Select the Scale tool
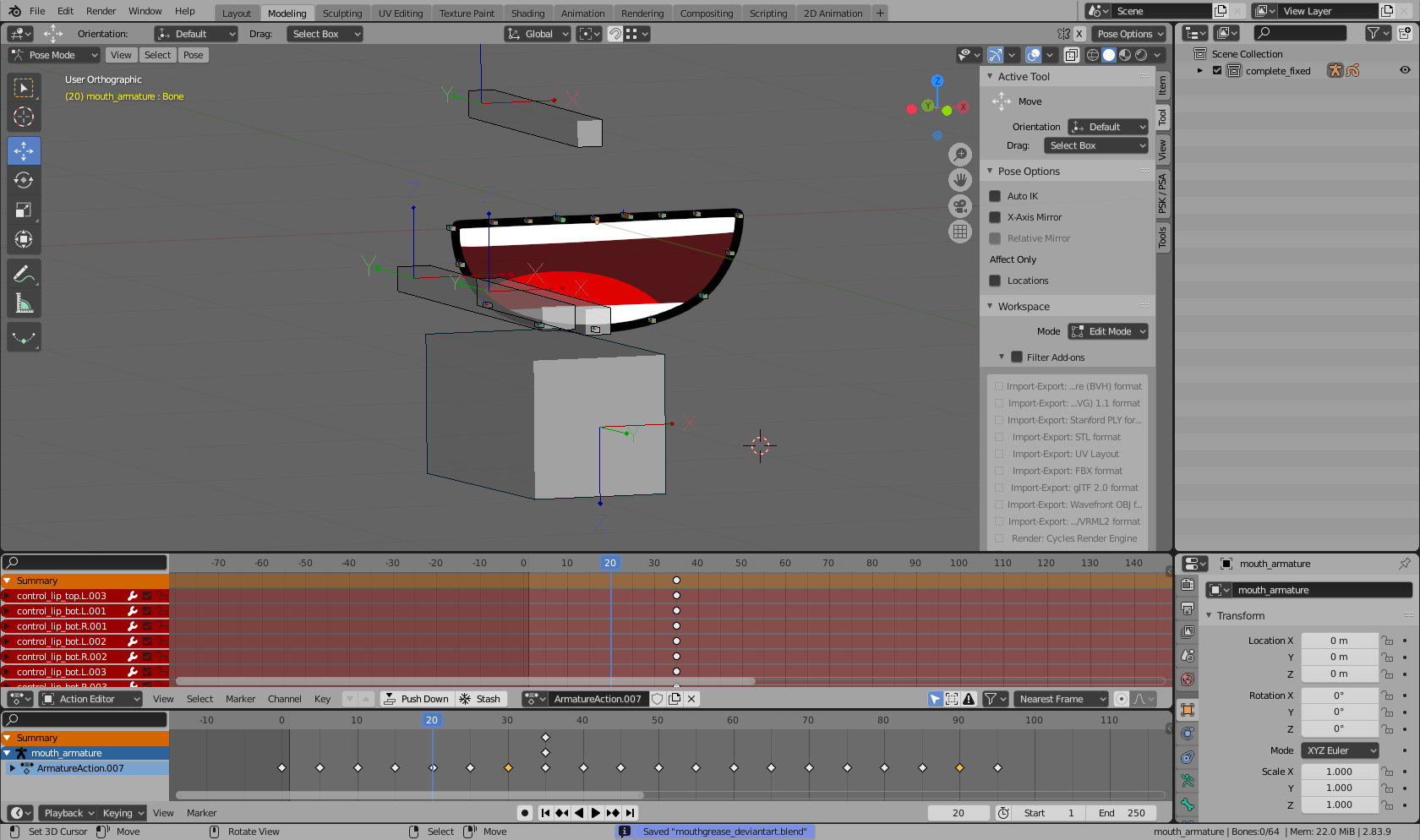This screenshot has height=840, width=1420. coord(24,210)
